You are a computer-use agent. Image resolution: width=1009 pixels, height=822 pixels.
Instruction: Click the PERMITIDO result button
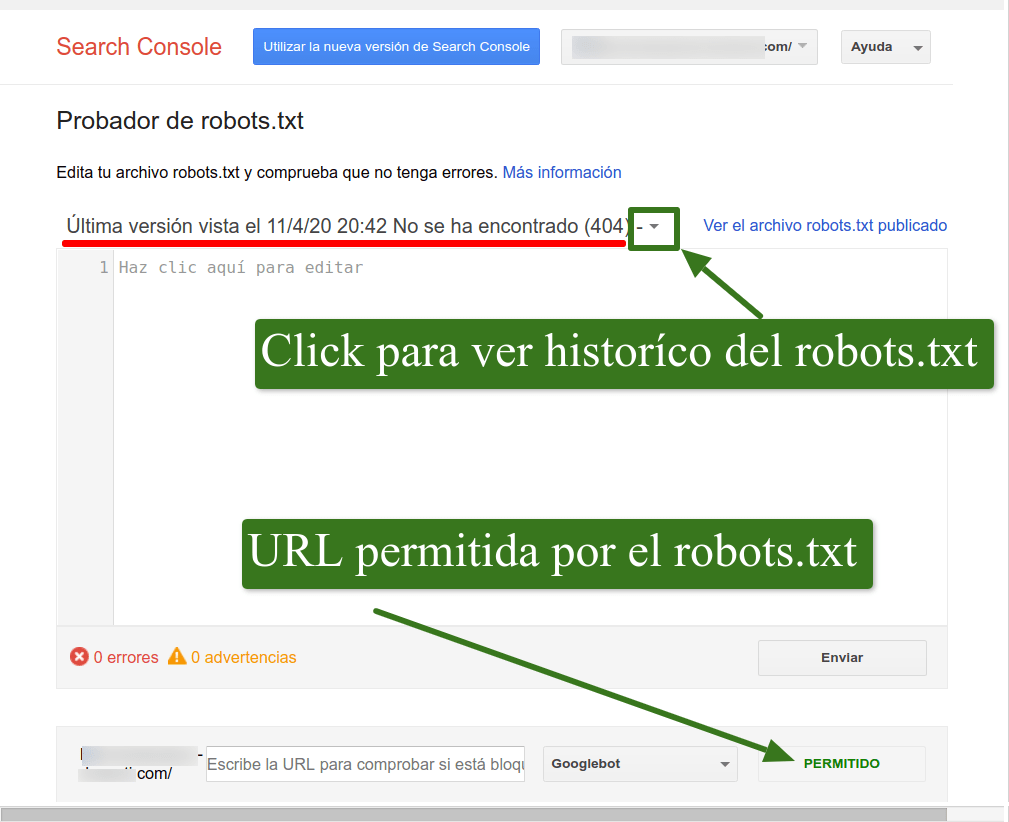click(x=842, y=764)
